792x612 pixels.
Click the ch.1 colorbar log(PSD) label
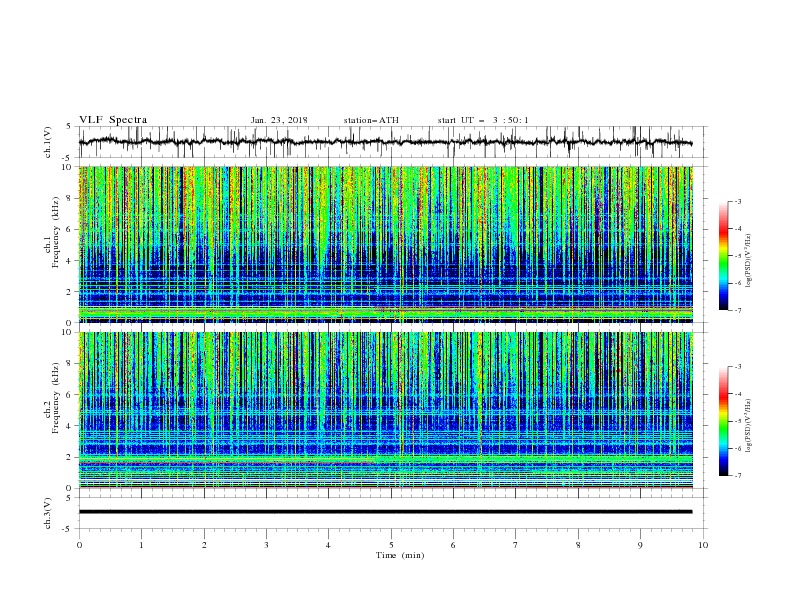tap(749, 261)
